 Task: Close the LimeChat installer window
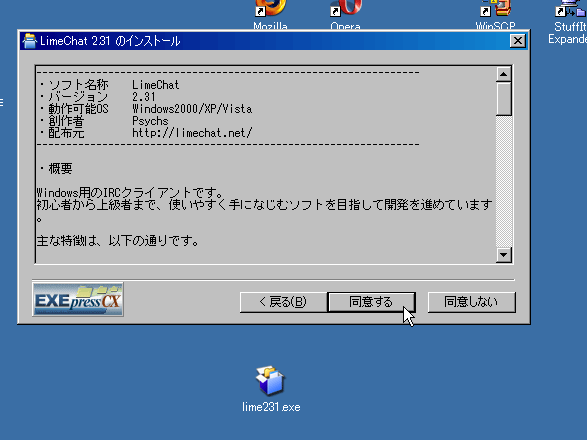click(518, 40)
